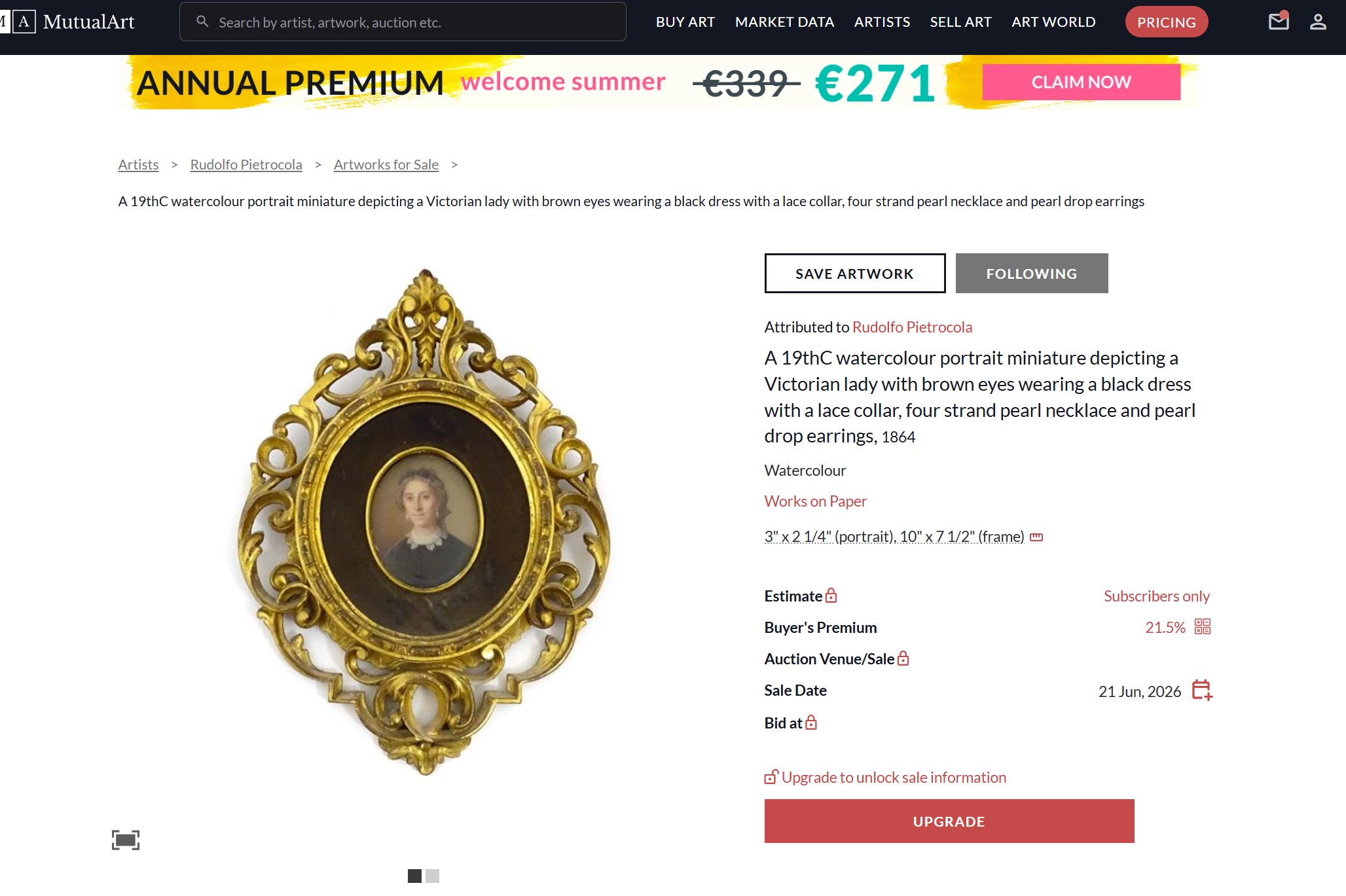This screenshot has width=1346, height=896.
Task: Click the MutualArt logo
Action: 67,22
